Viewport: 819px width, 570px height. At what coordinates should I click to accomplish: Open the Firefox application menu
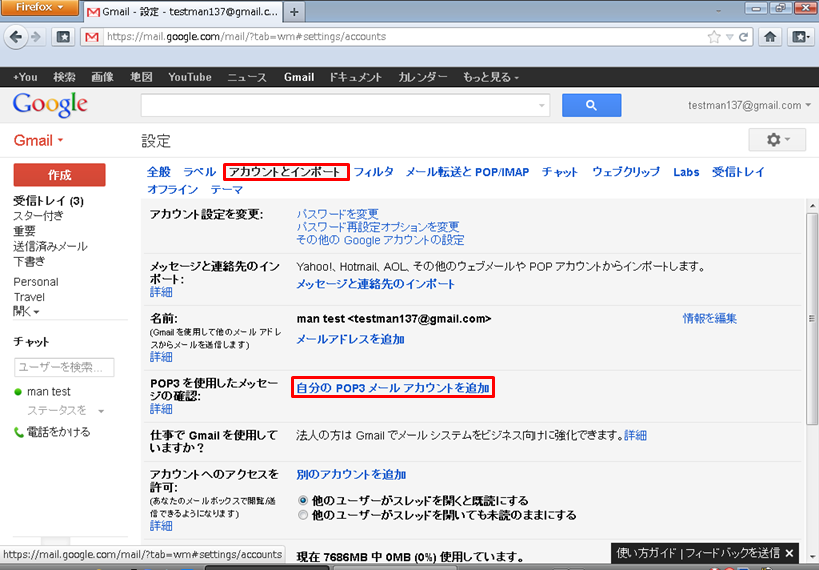[x=39, y=7]
